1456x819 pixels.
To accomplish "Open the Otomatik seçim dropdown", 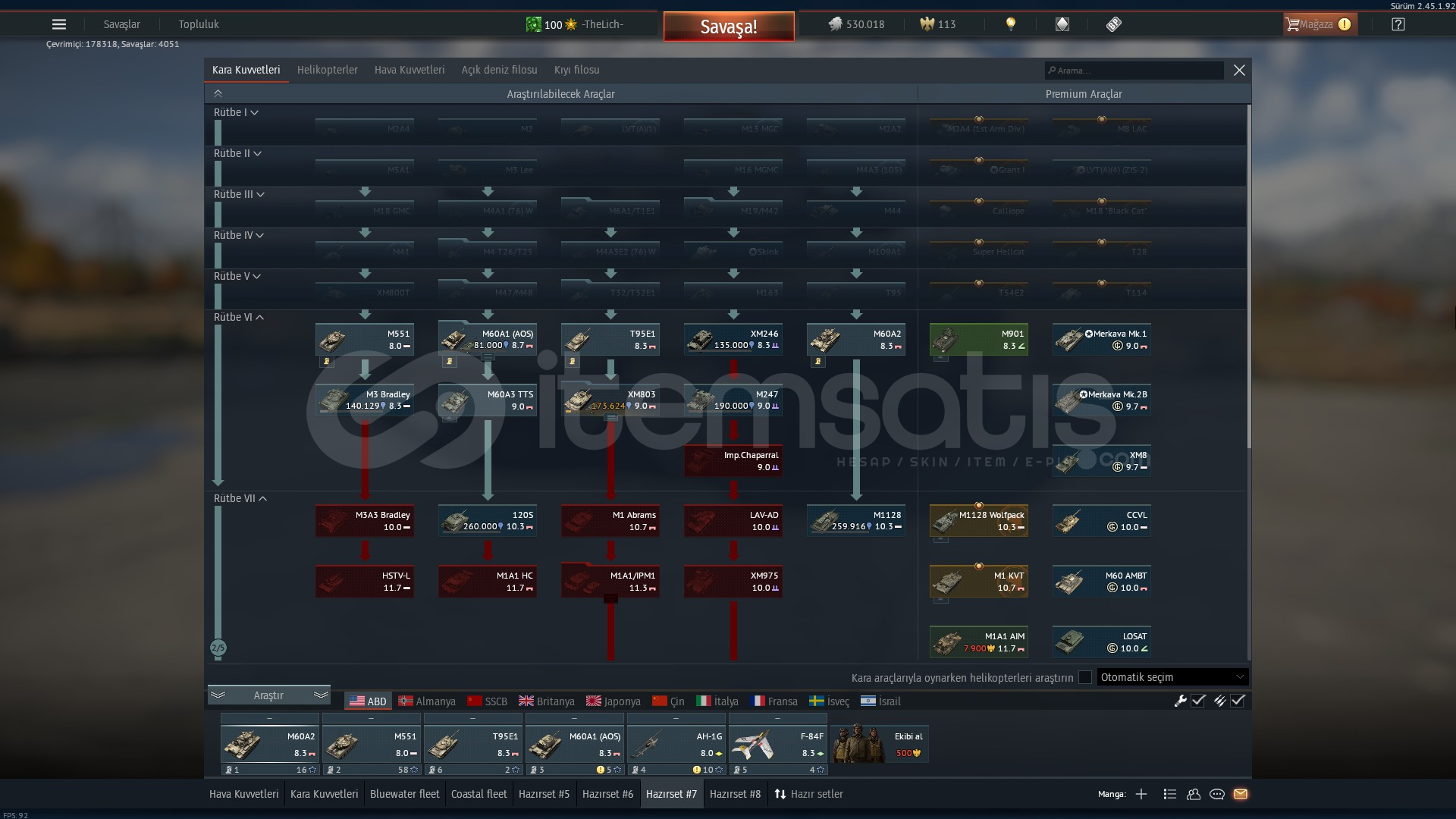I will (x=1172, y=677).
